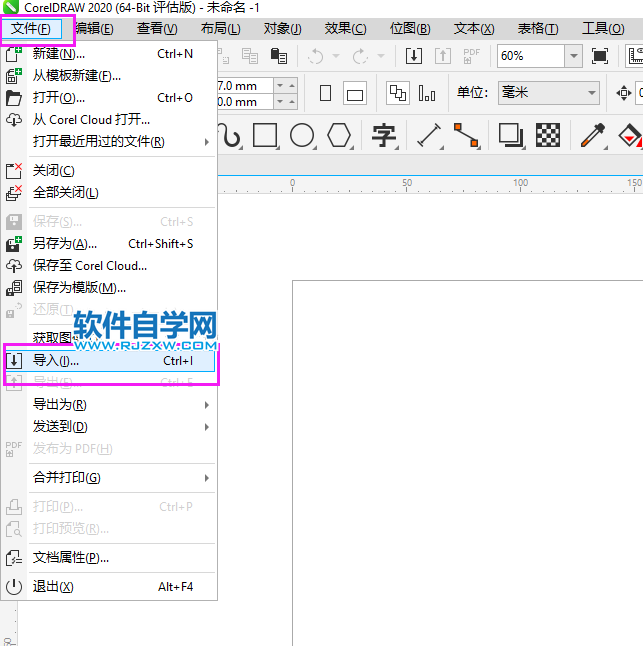Open the 工具(O) menu
The width and height of the screenshot is (643, 646).
pyautogui.click(x=603, y=29)
